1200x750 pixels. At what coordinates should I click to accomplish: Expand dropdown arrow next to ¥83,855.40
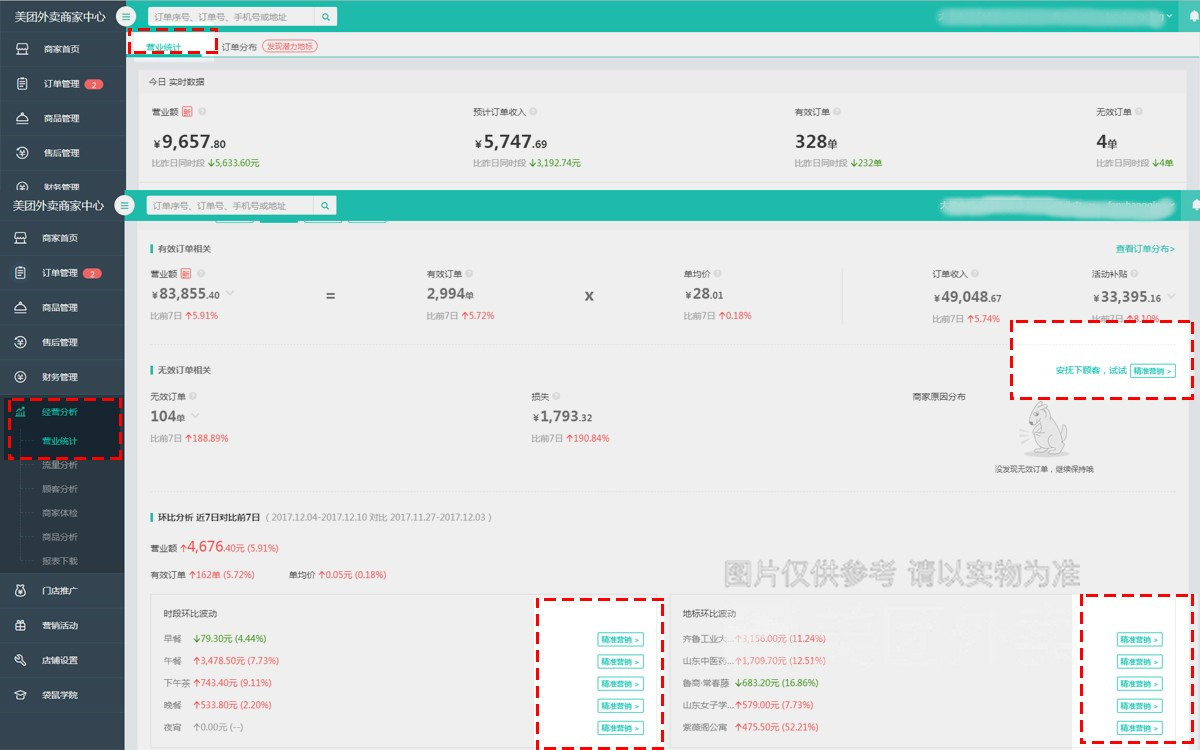tap(230, 294)
